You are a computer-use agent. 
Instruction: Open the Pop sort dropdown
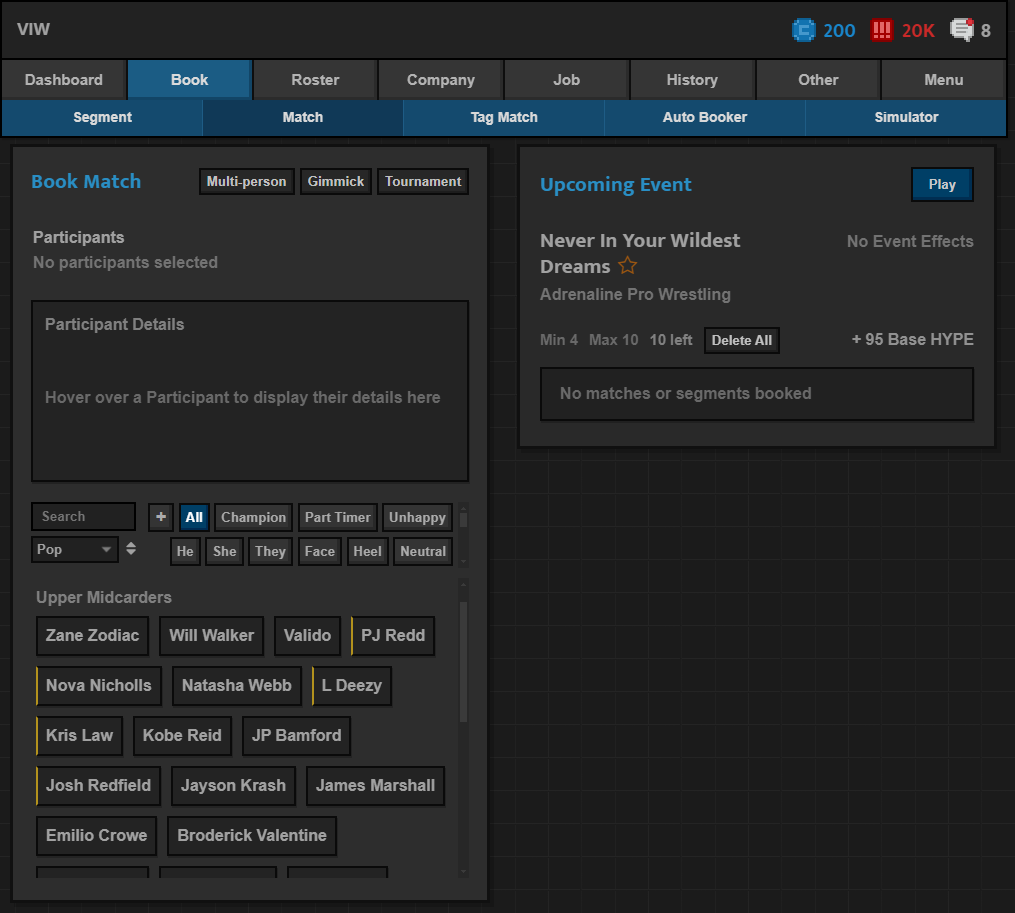[x=74, y=549]
